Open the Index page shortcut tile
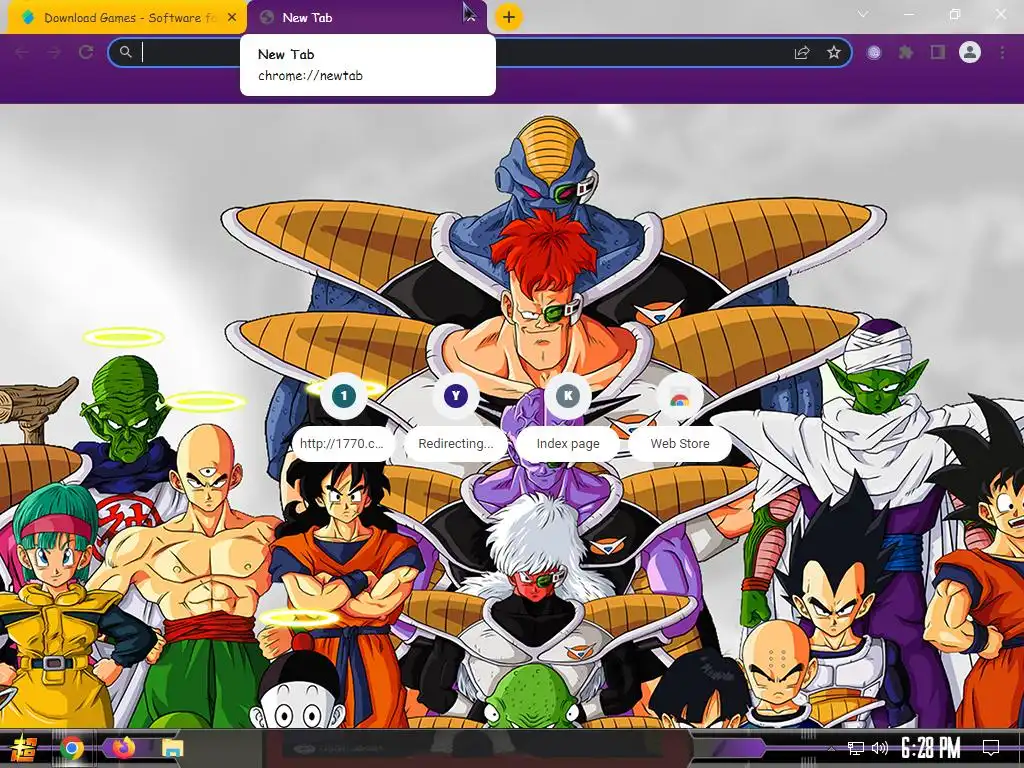The image size is (1024, 768). pyautogui.click(x=568, y=417)
